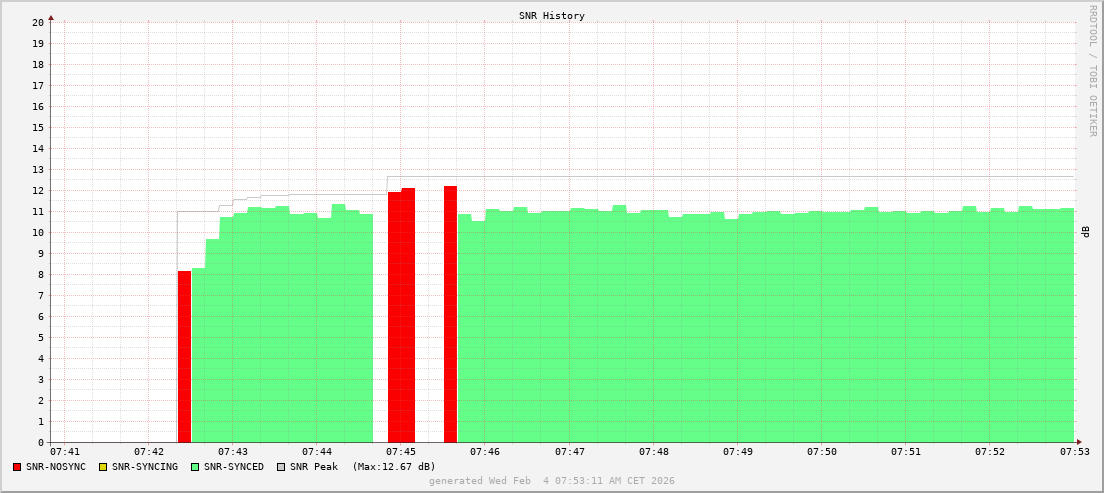Click the narrow red bar before 07:46
Screen dimensions: 1104x493
tap(450, 314)
